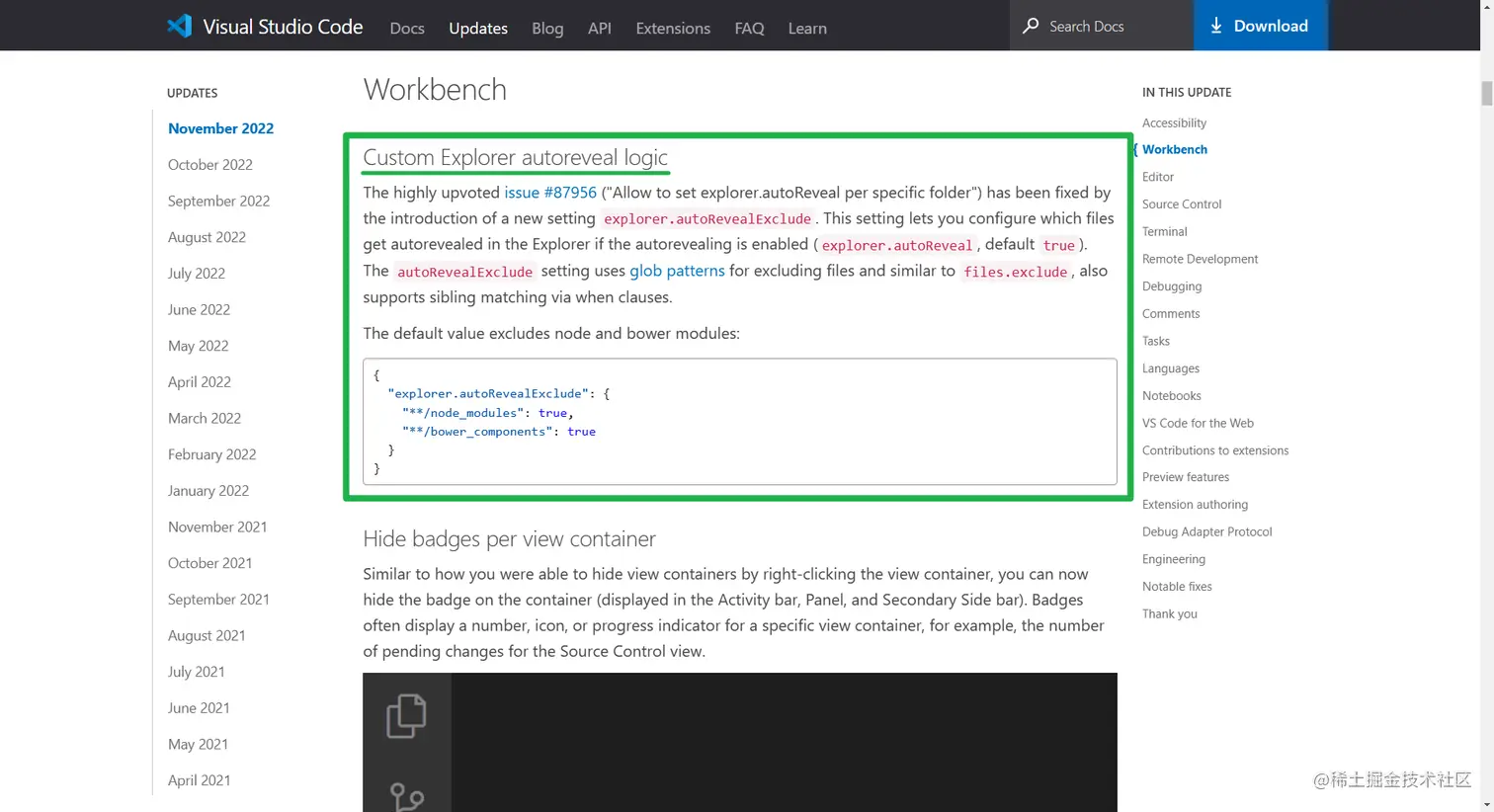Click the Custom Explorer autoreveal logic heading
The image size is (1494, 812).
coord(515,157)
